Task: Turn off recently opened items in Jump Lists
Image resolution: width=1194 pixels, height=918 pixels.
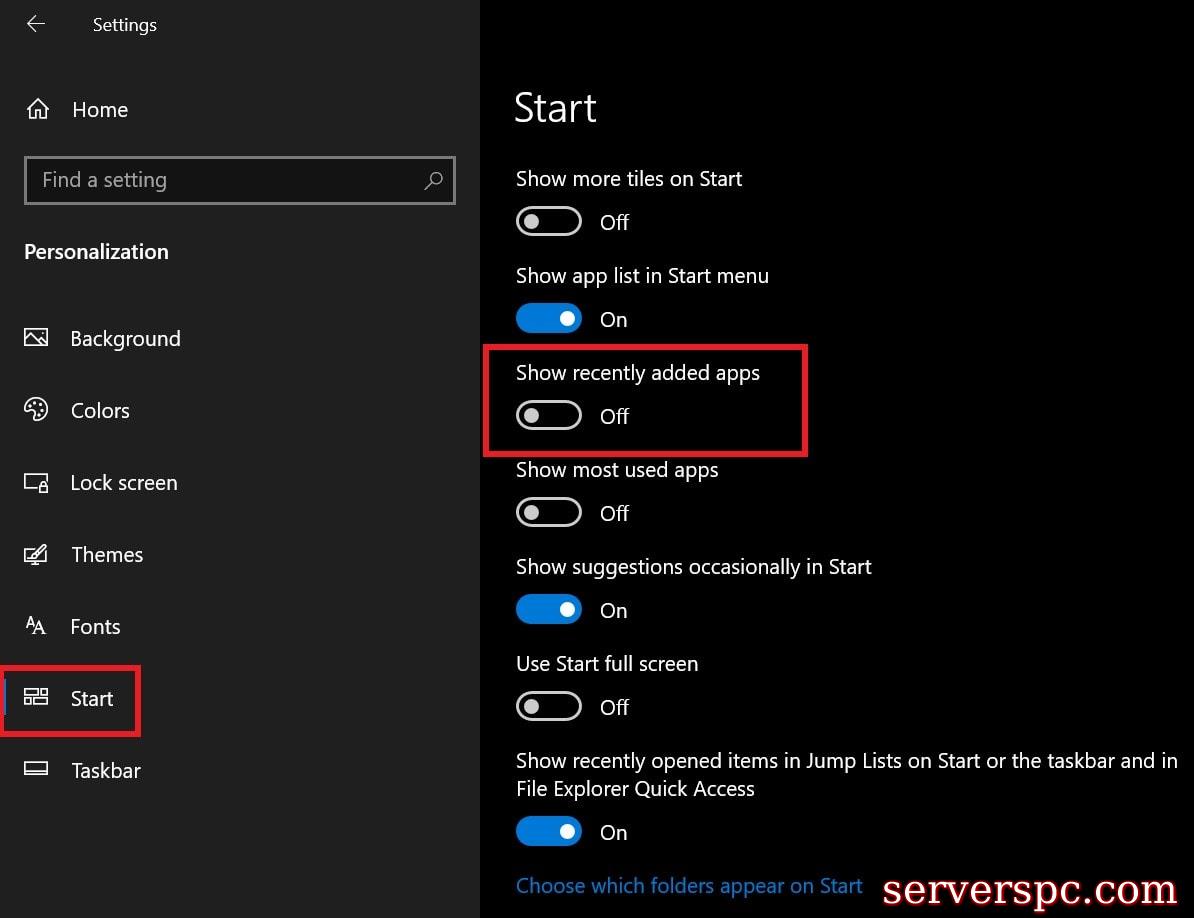Action: pyautogui.click(x=548, y=832)
